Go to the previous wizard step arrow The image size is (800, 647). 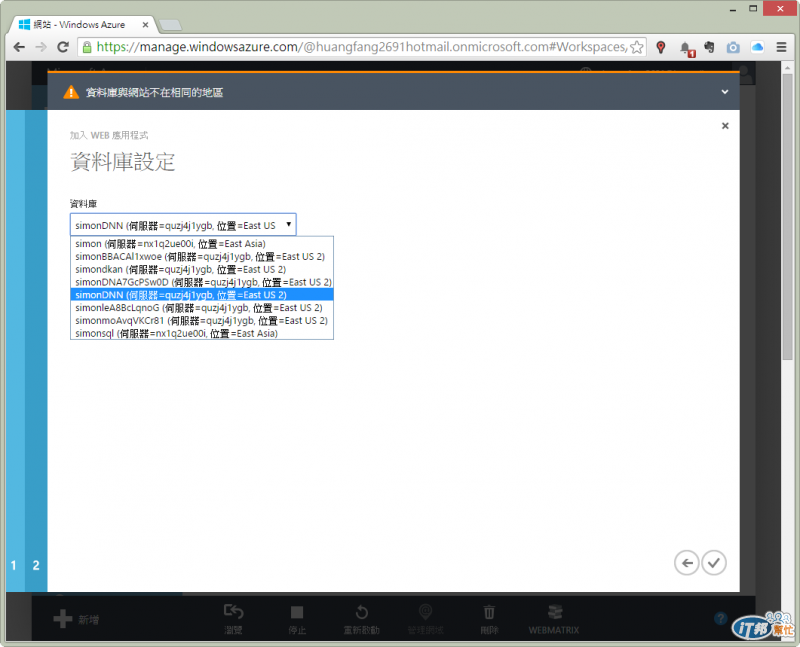(x=687, y=563)
